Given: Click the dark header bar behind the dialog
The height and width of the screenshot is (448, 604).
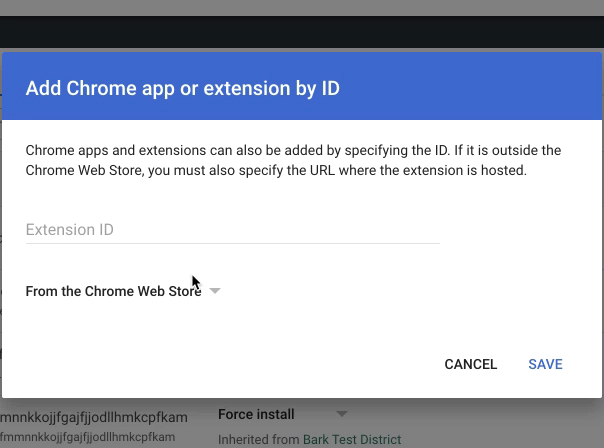Looking at the screenshot, I should tap(302, 32).
